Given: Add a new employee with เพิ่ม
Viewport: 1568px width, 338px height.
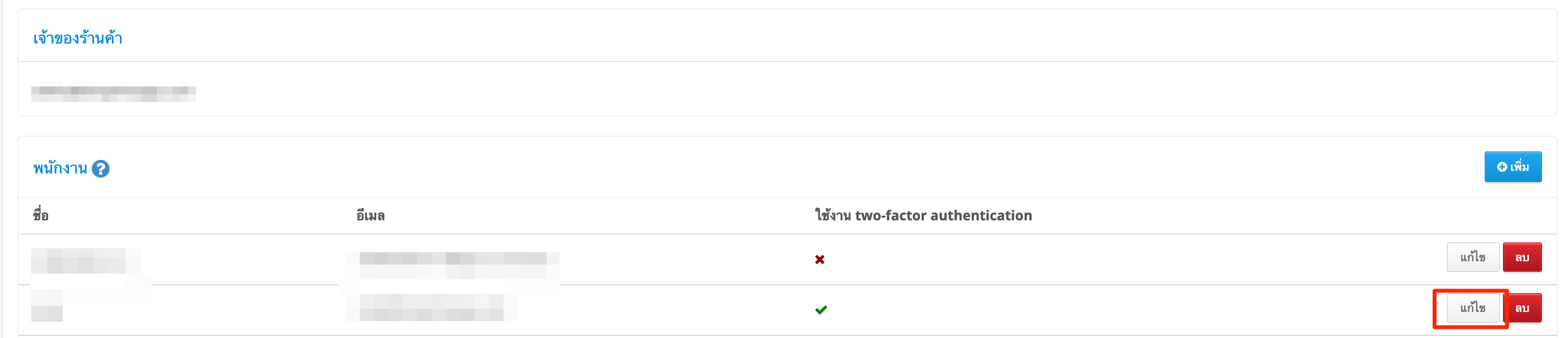Looking at the screenshot, I should point(1513,167).
